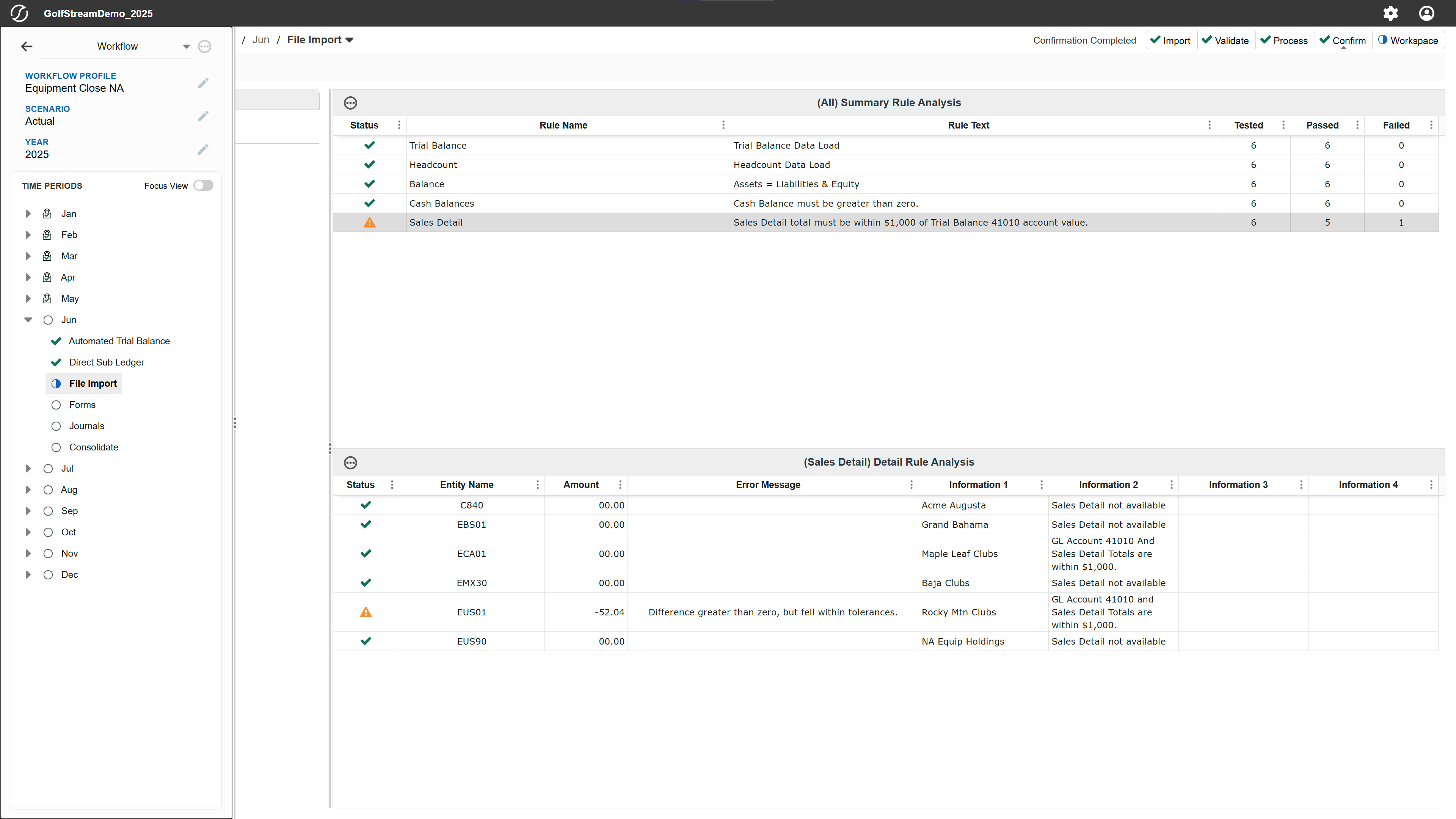This screenshot has width=1456, height=819.
Task: Expand the Jul time period
Action: point(28,469)
